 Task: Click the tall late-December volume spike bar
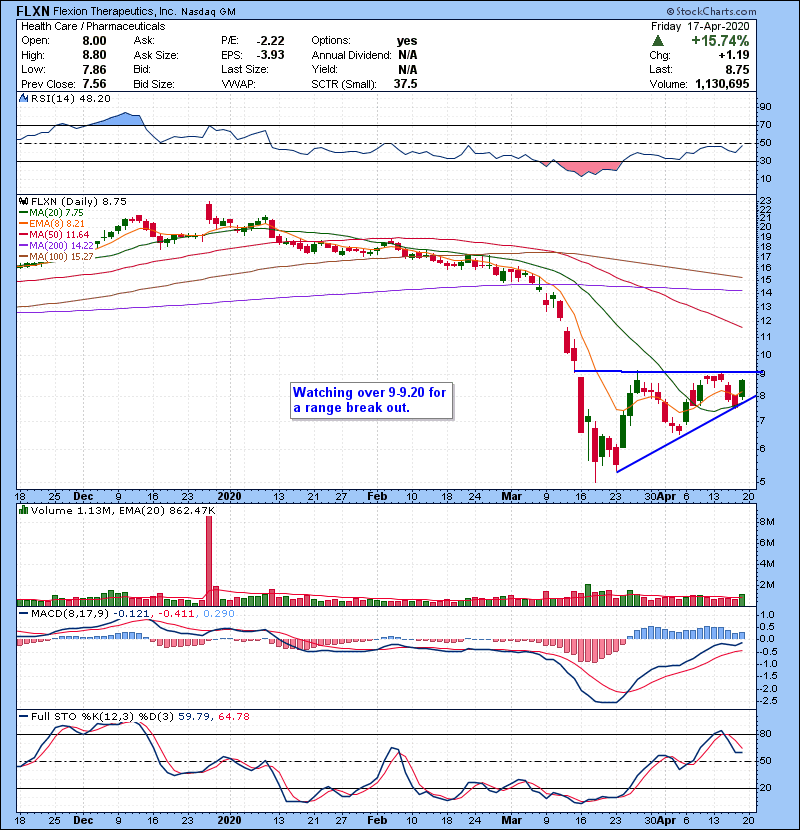(209, 561)
